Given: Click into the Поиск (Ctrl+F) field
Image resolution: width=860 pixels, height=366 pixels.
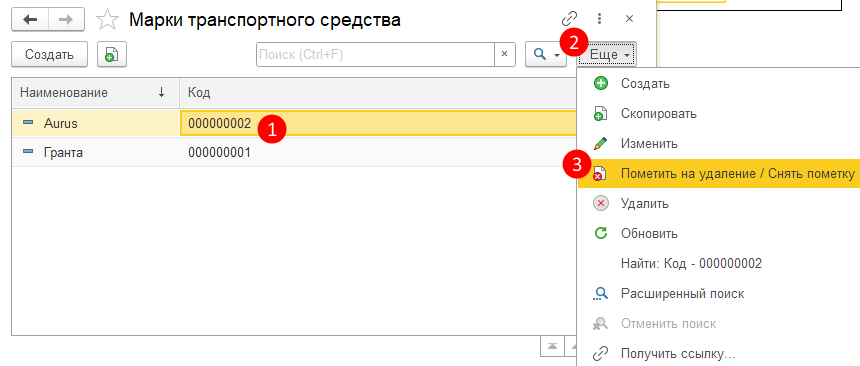Looking at the screenshot, I should (376, 54).
